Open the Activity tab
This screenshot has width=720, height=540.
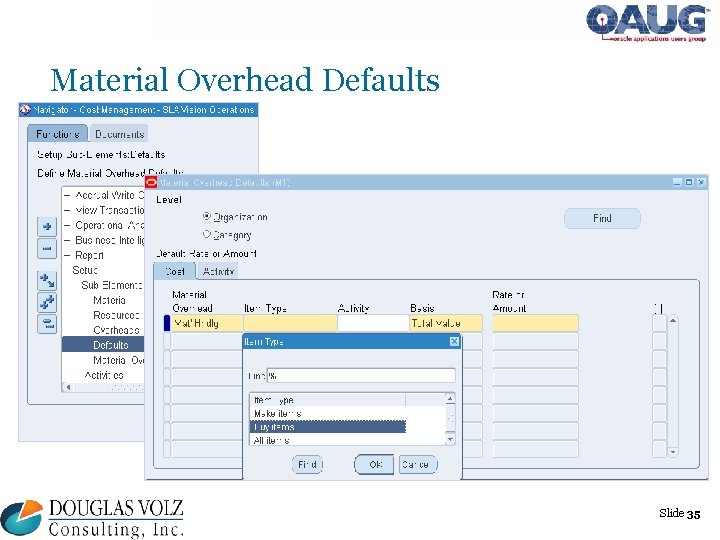[218, 271]
